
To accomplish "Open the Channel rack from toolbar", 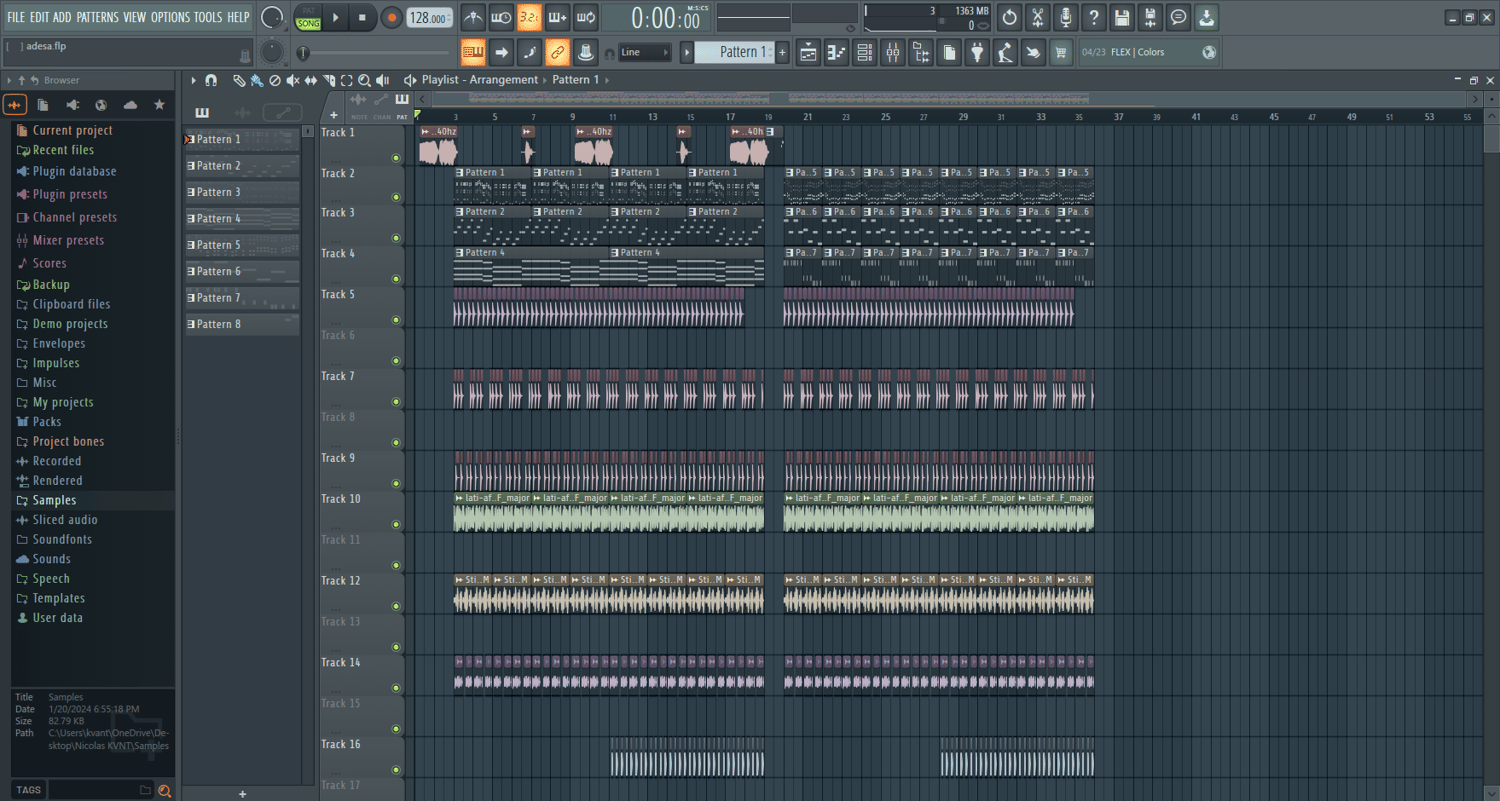I will (864, 52).
